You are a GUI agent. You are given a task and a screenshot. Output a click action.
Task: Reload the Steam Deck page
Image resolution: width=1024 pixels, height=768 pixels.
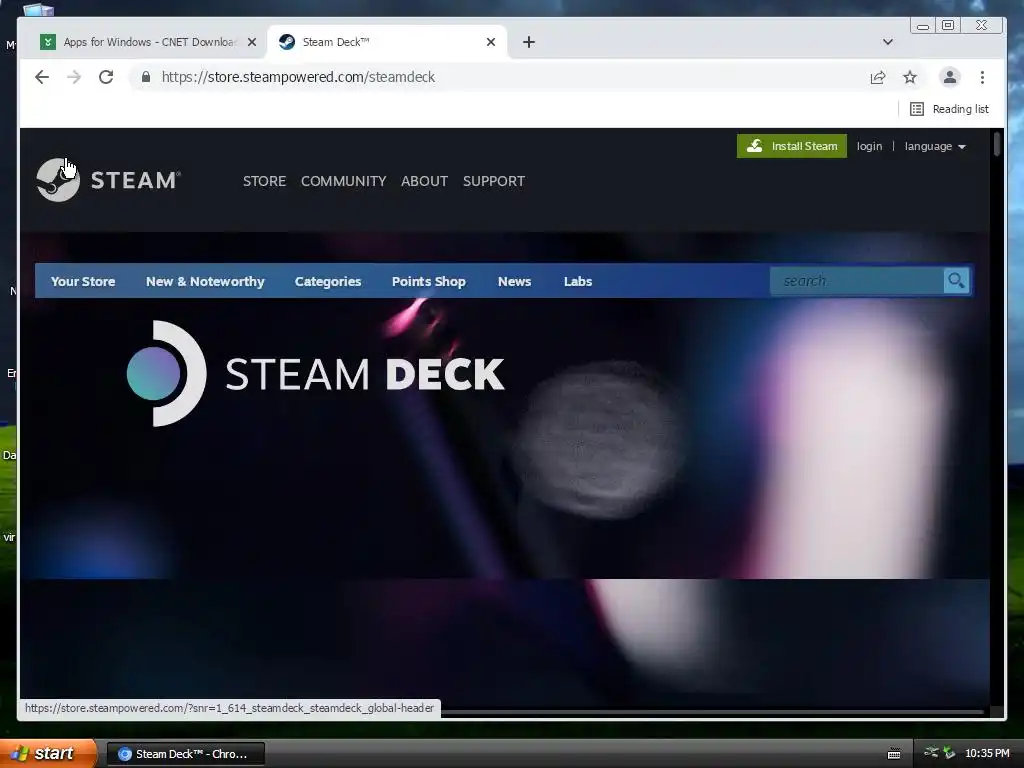[106, 77]
